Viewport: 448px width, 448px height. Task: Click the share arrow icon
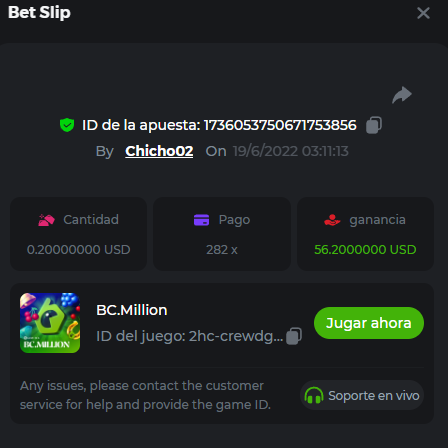pos(402,95)
